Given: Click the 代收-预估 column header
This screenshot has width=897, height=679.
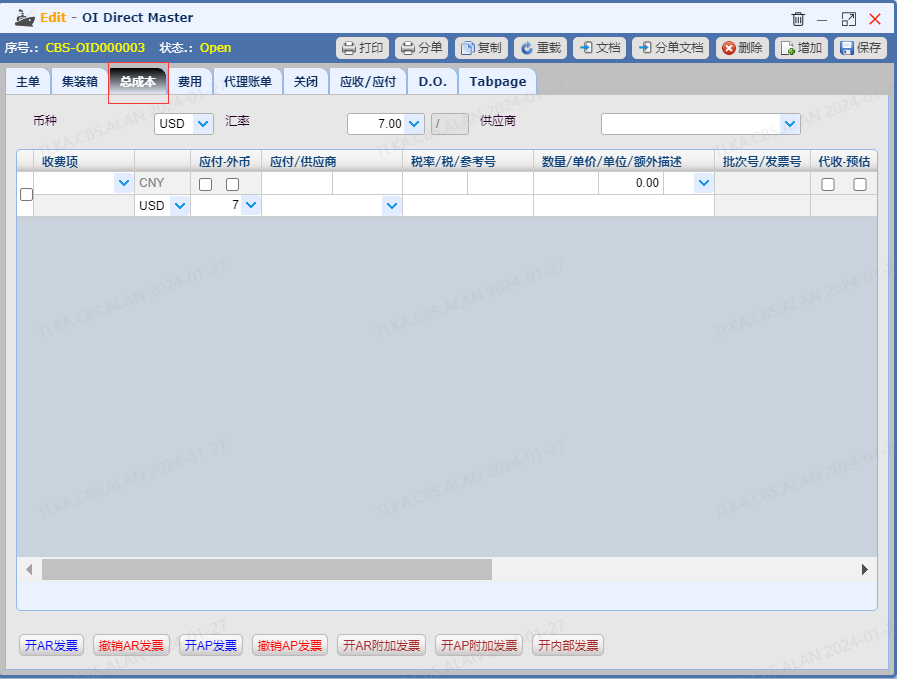Looking at the screenshot, I should tap(844, 161).
